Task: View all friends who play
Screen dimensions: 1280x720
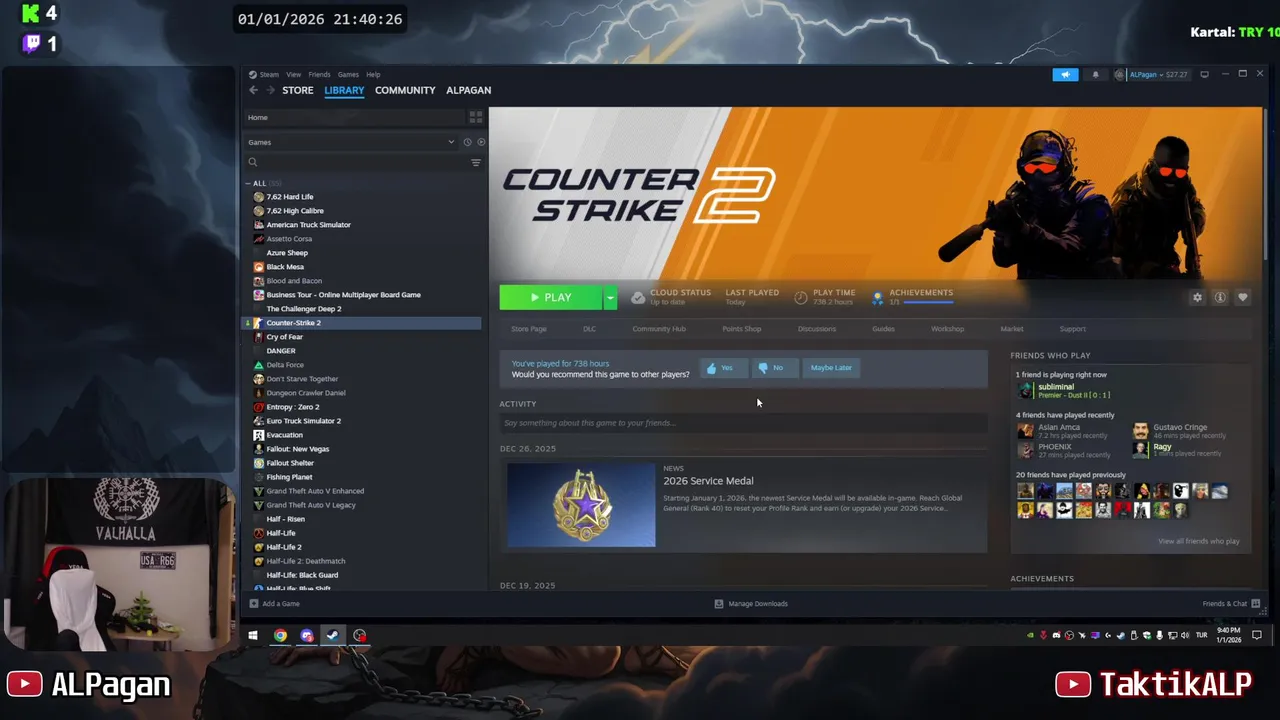Action: pos(1199,541)
